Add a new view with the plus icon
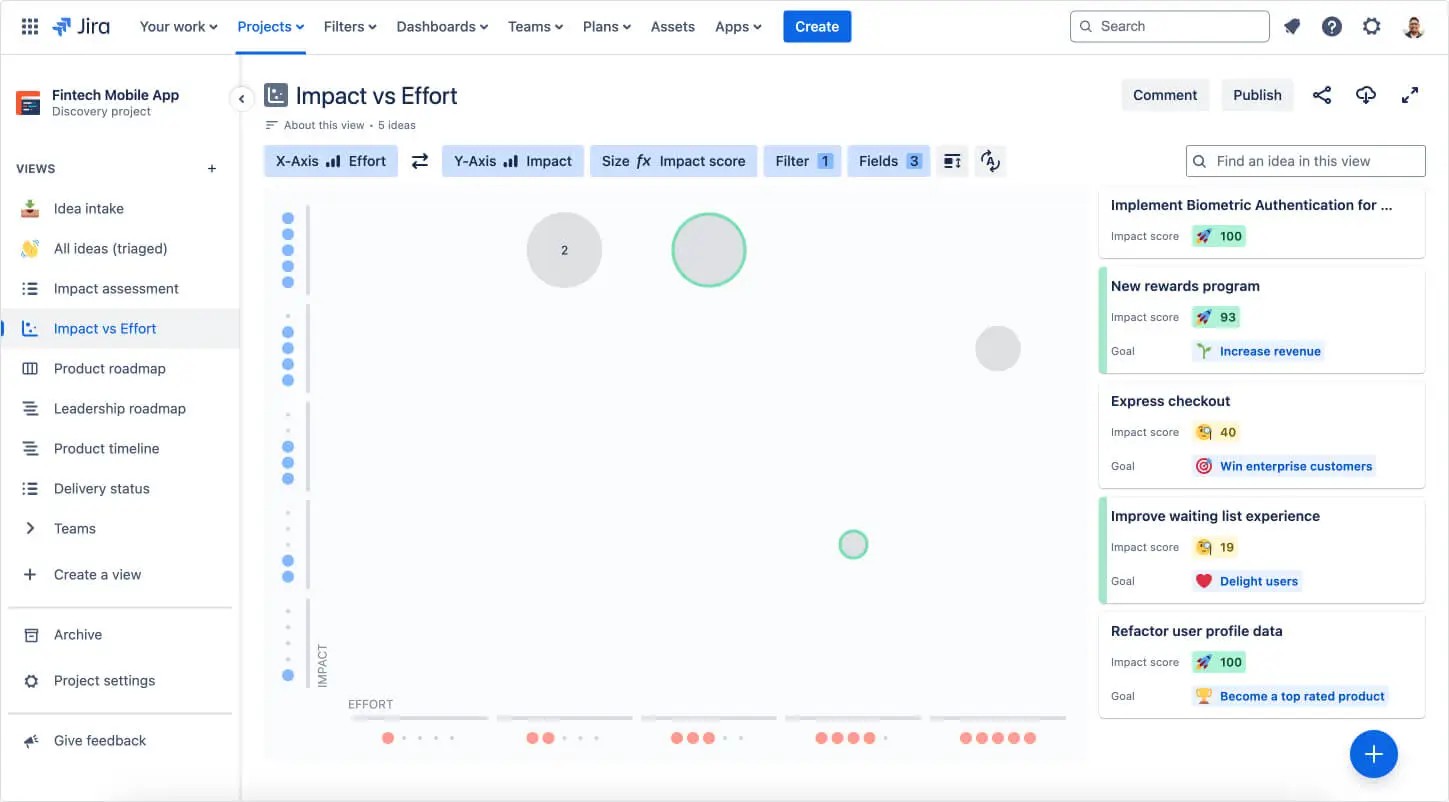 212,169
